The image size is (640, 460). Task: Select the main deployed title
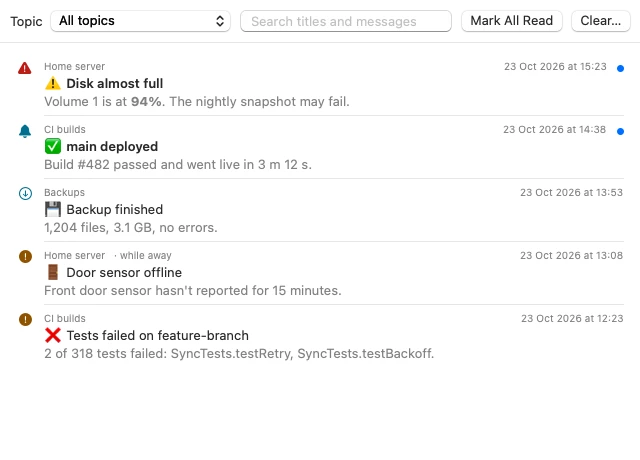112,147
